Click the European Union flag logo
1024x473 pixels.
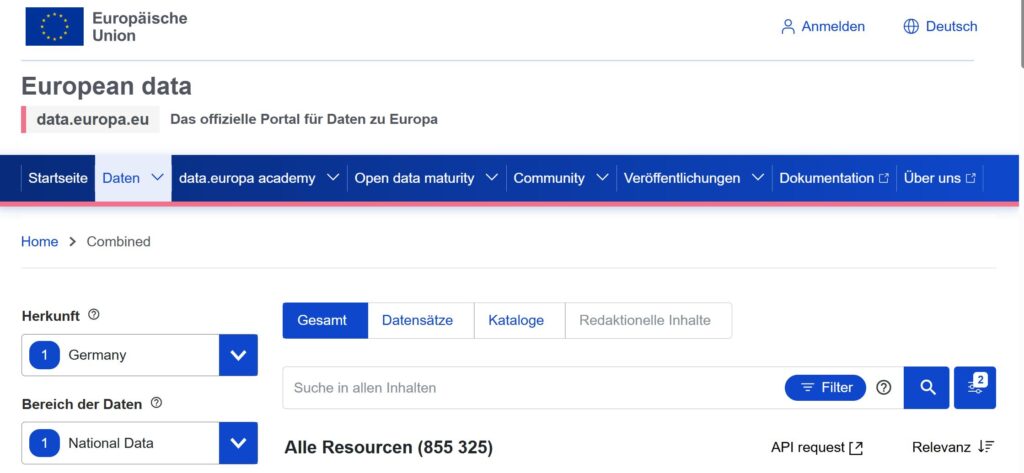54,27
